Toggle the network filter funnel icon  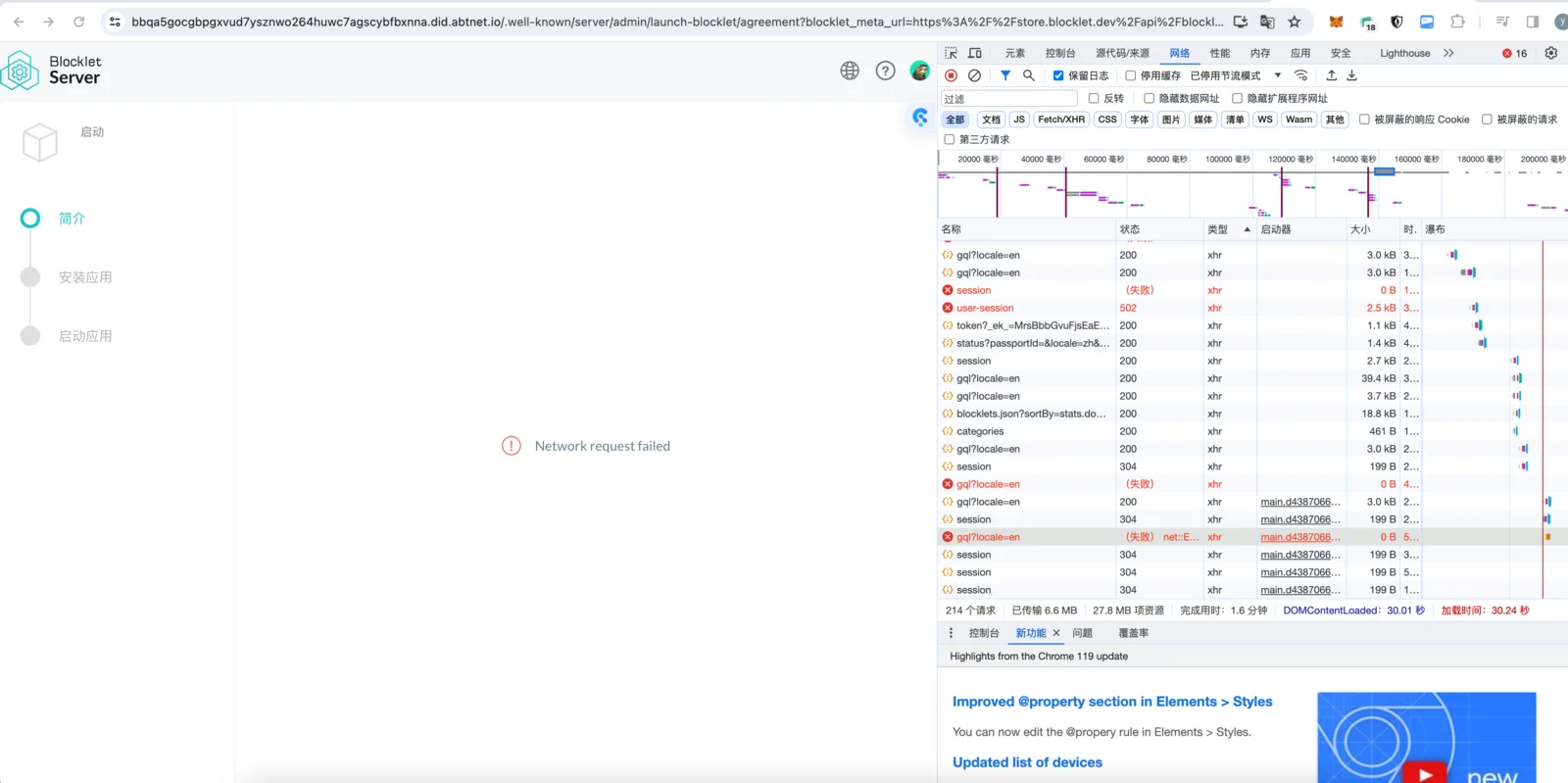pyautogui.click(x=1004, y=75)
